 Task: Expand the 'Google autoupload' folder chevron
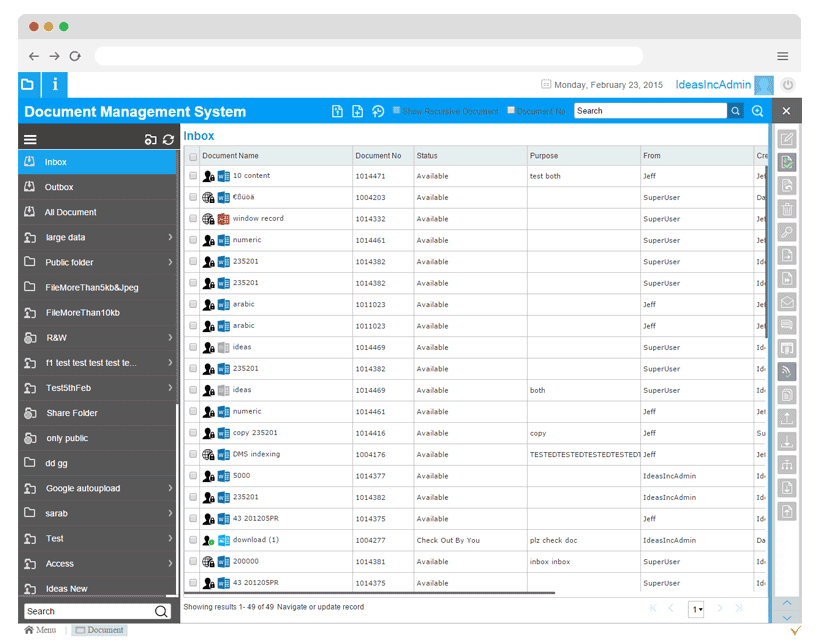170,488
